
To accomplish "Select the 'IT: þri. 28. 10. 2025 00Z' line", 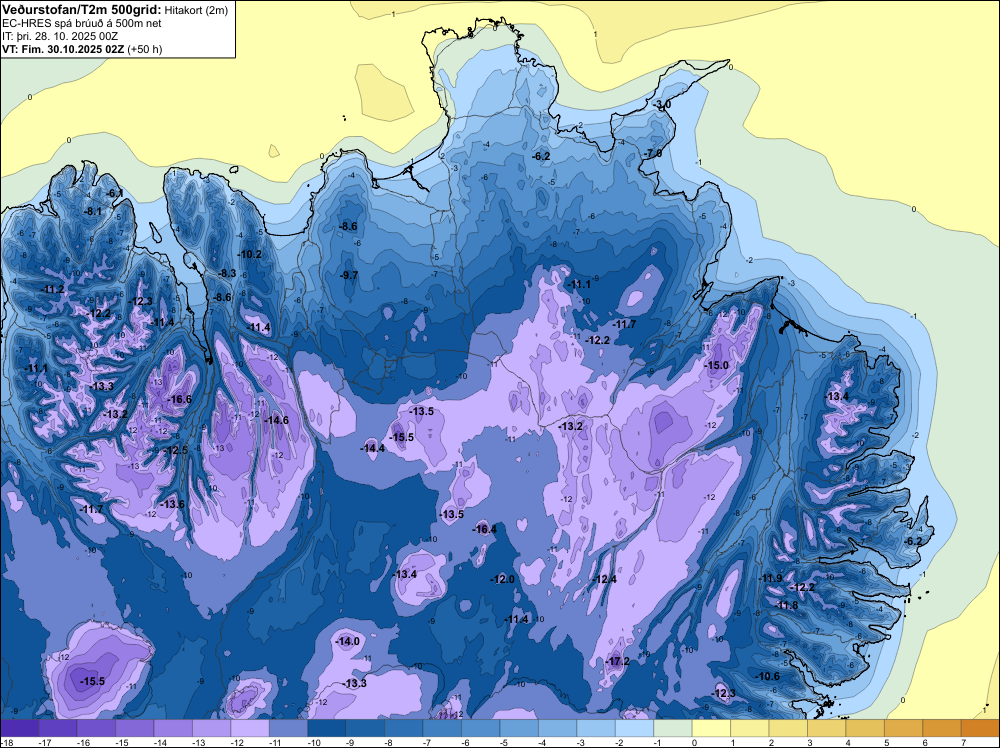I will pos(60,36).
